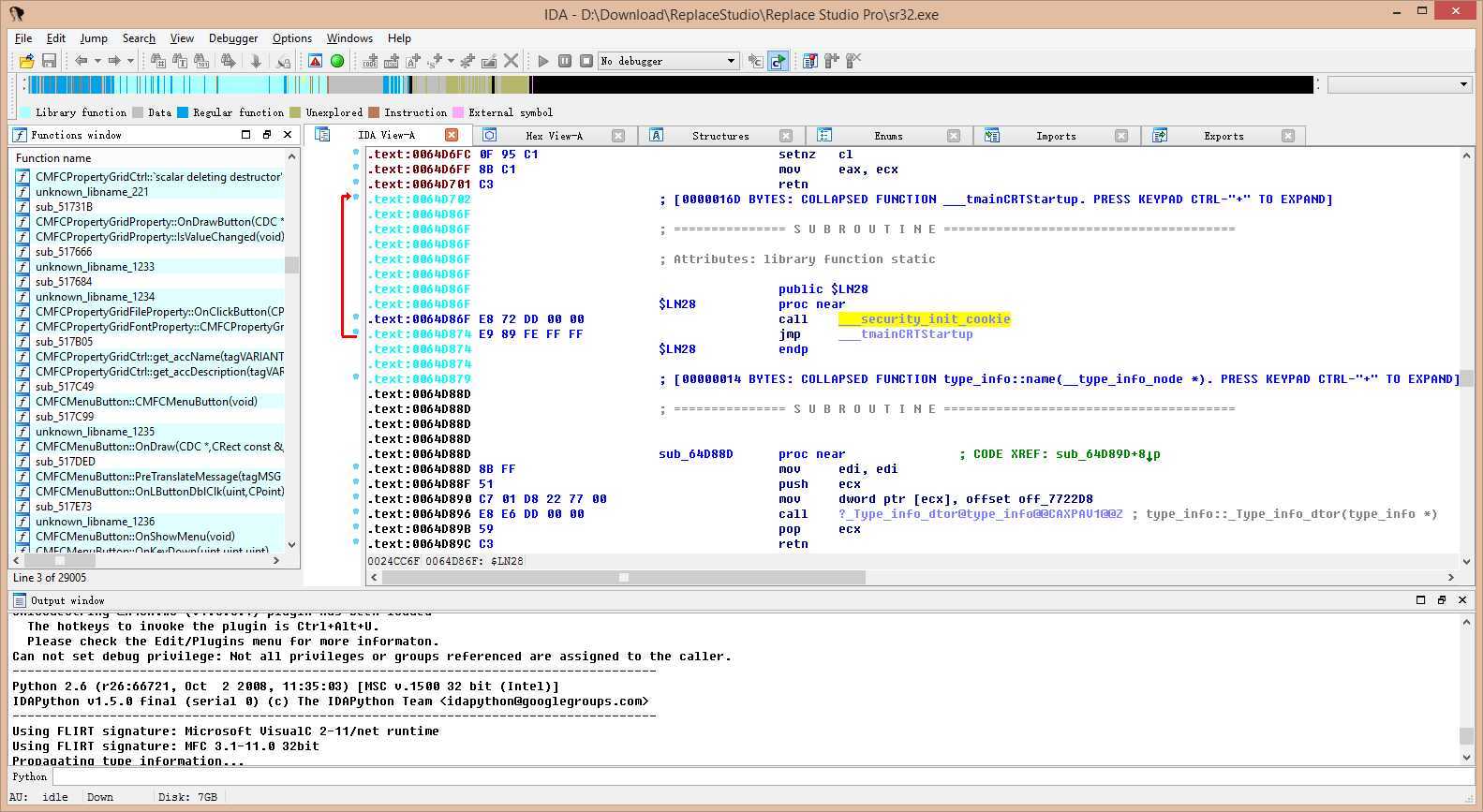
Task: Open the Search menu
Action: 139,38
